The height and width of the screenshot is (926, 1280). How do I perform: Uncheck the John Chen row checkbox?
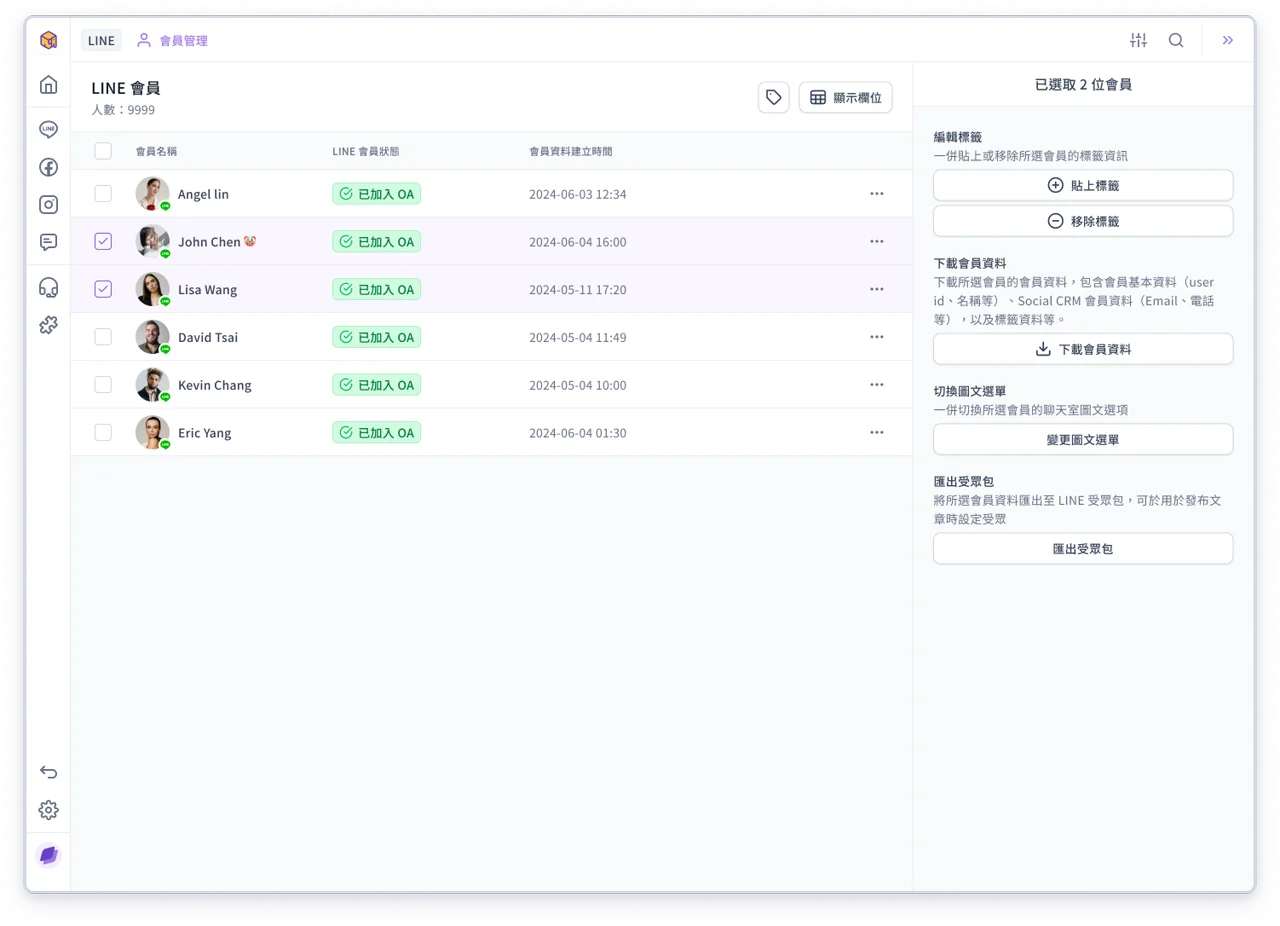(103, 241)
